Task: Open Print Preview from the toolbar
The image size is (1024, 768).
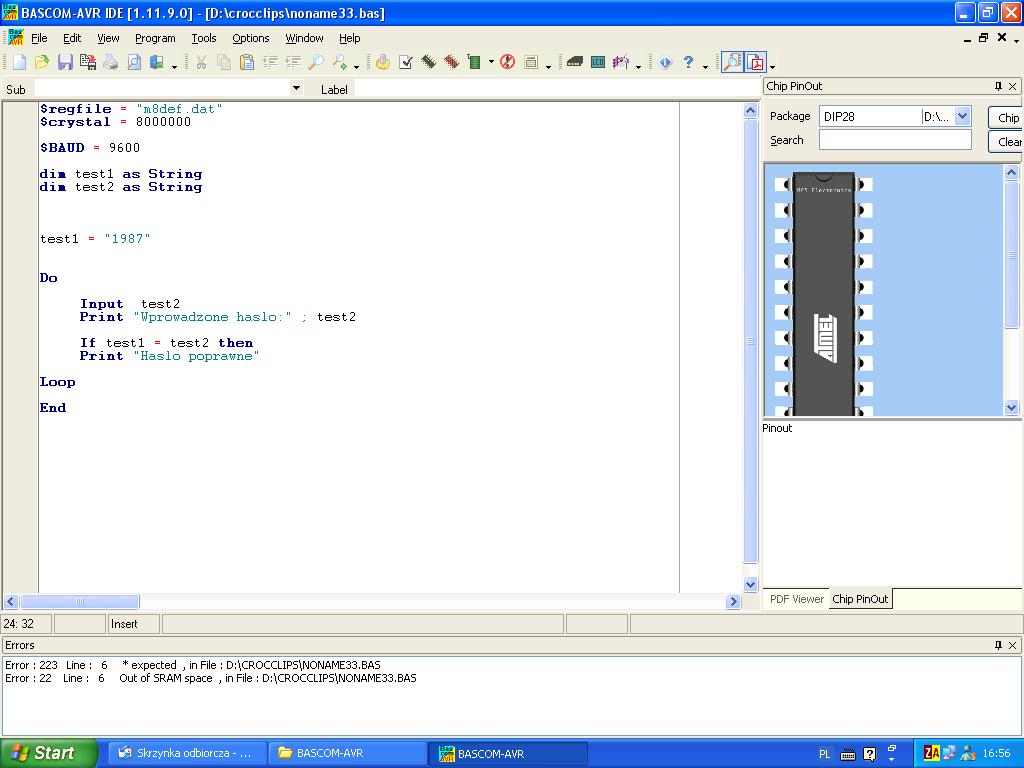Action: (133, 62)
